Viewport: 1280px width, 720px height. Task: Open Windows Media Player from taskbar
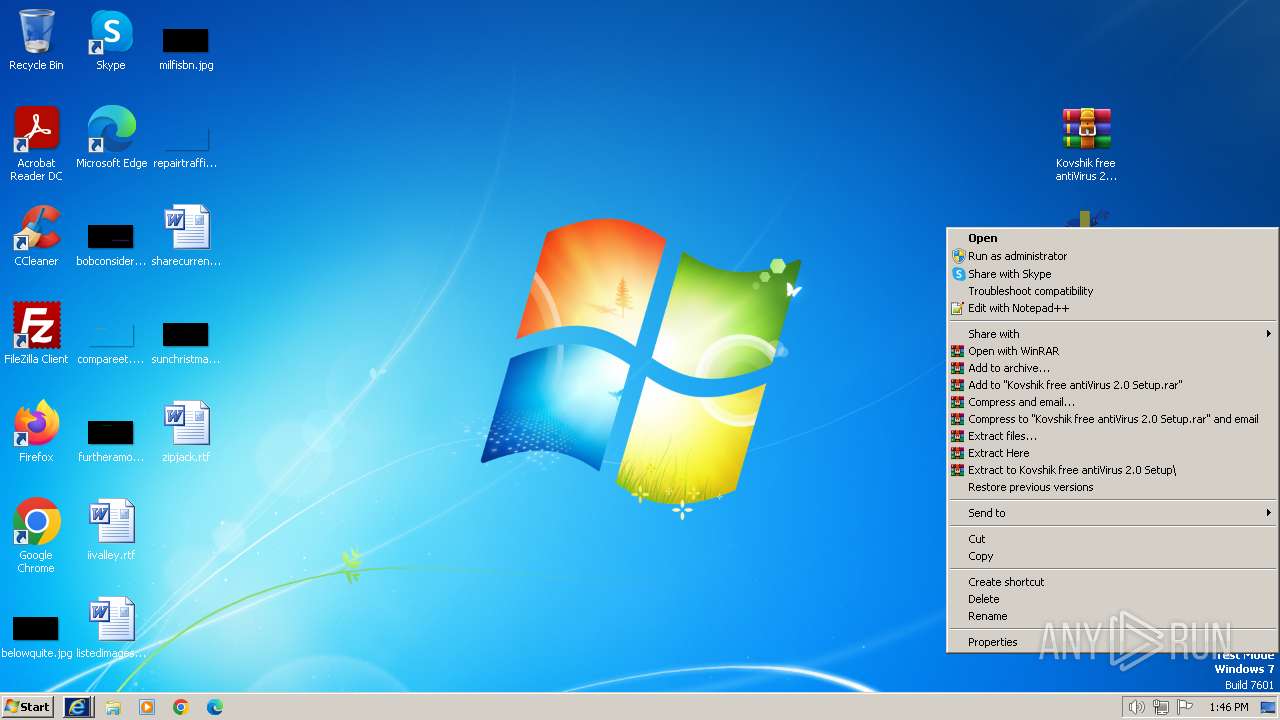(x=147, y=707)
